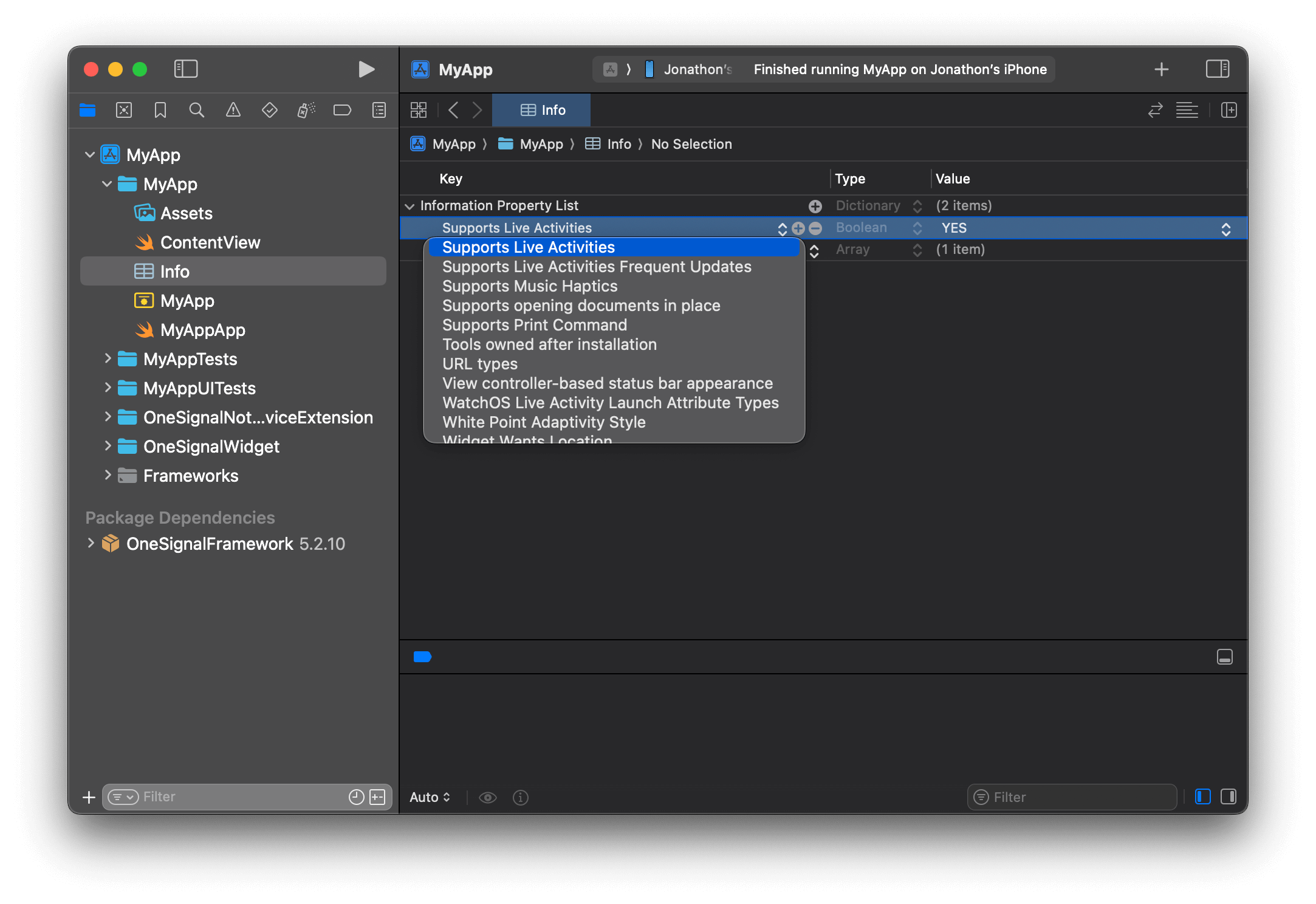
Task: Expand OneSignalFramework package dependency
Action: point(91,543)
